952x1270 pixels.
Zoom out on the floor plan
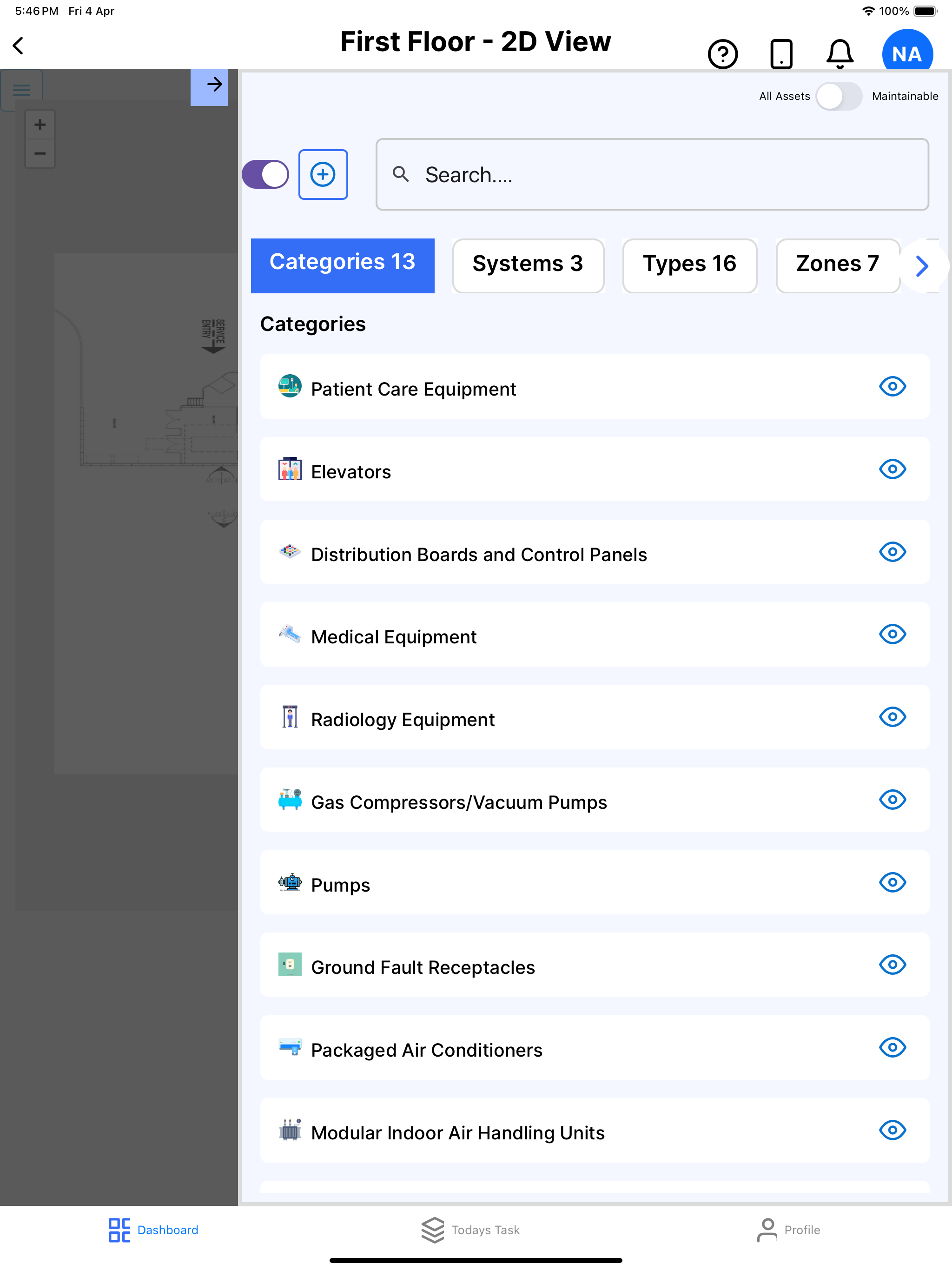(x=40, y=153)
